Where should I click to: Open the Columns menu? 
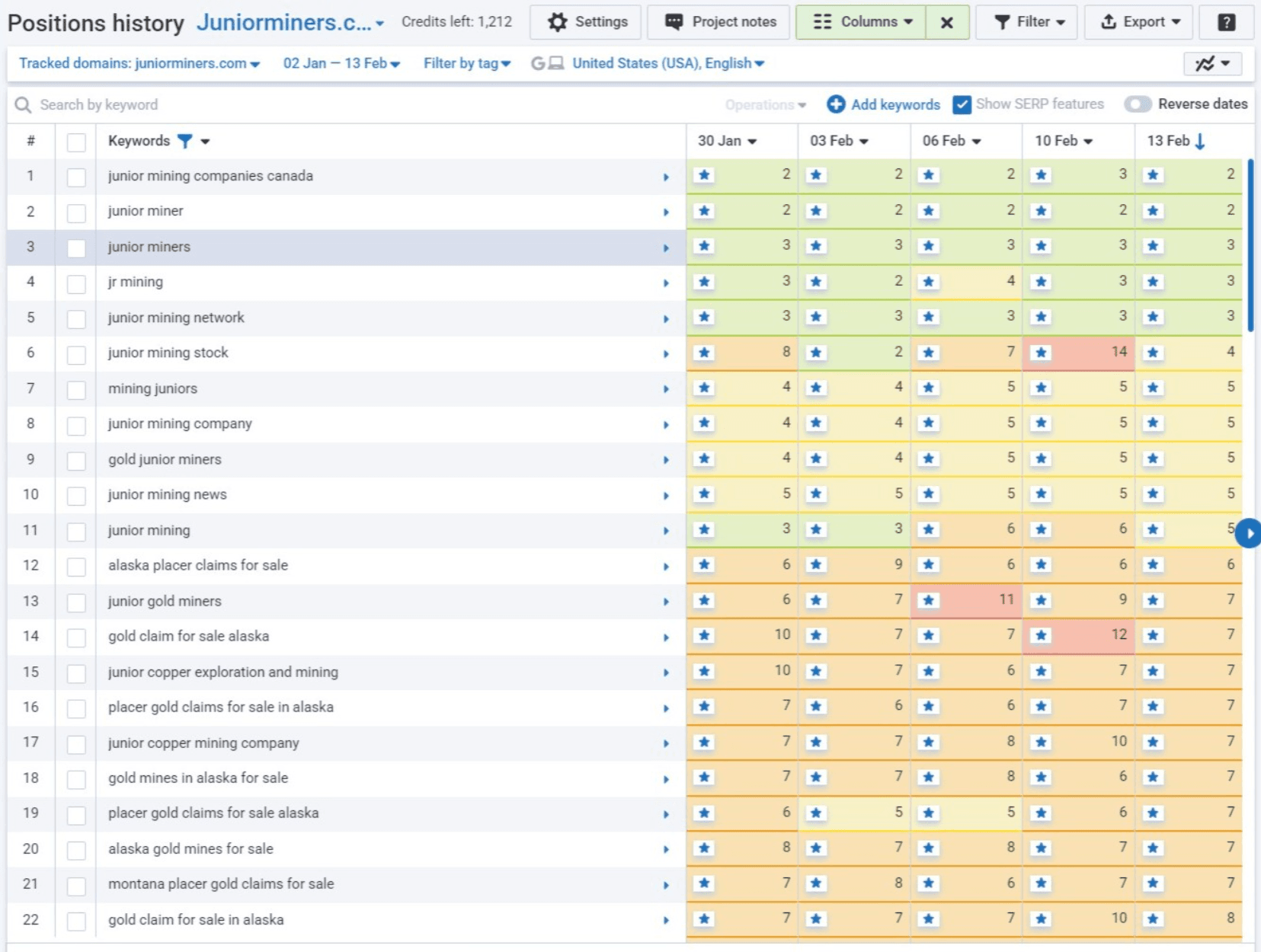(861, 22)
